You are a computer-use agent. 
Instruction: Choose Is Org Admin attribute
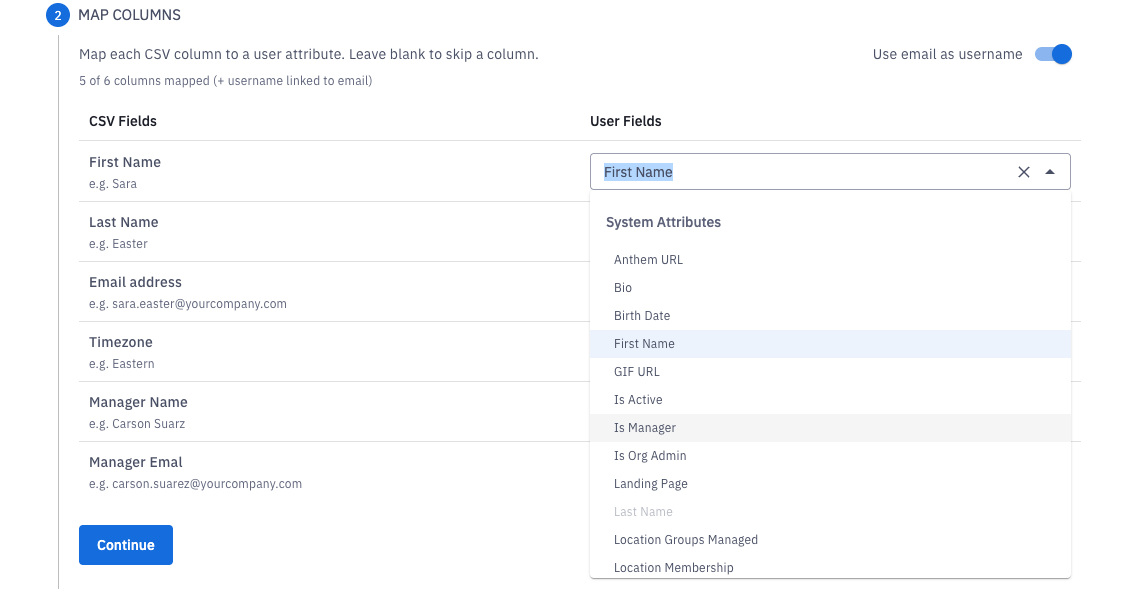click(x=830, y=456)
